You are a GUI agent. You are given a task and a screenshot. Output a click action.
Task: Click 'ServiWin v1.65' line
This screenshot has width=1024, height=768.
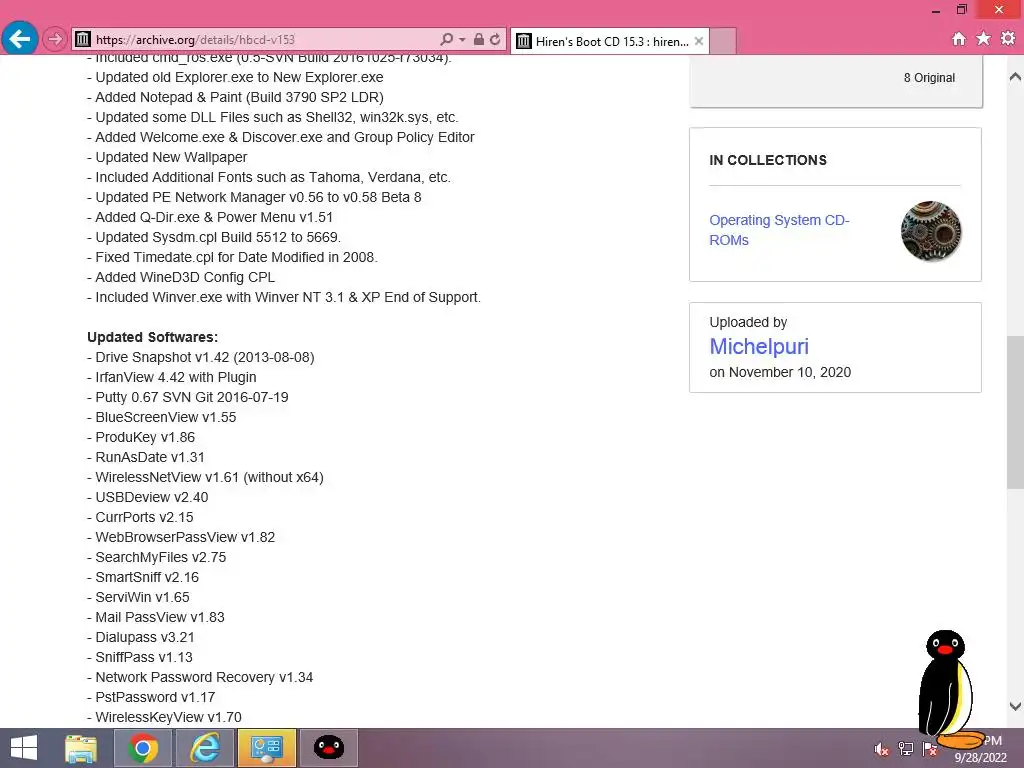[x=138, y=597]
